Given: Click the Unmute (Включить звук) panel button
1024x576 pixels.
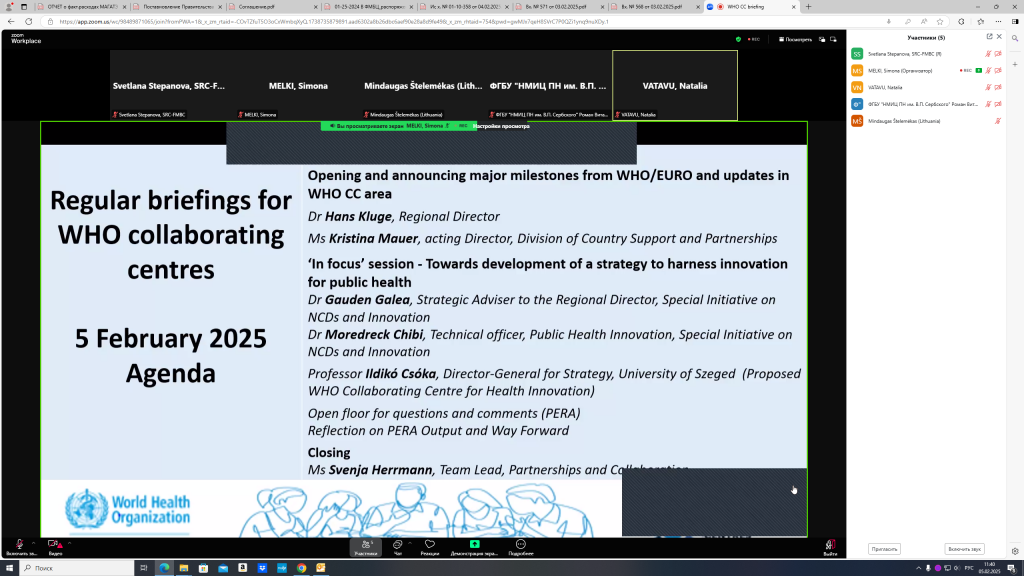Looking at the screenshot, I should [x=964, y=549].
